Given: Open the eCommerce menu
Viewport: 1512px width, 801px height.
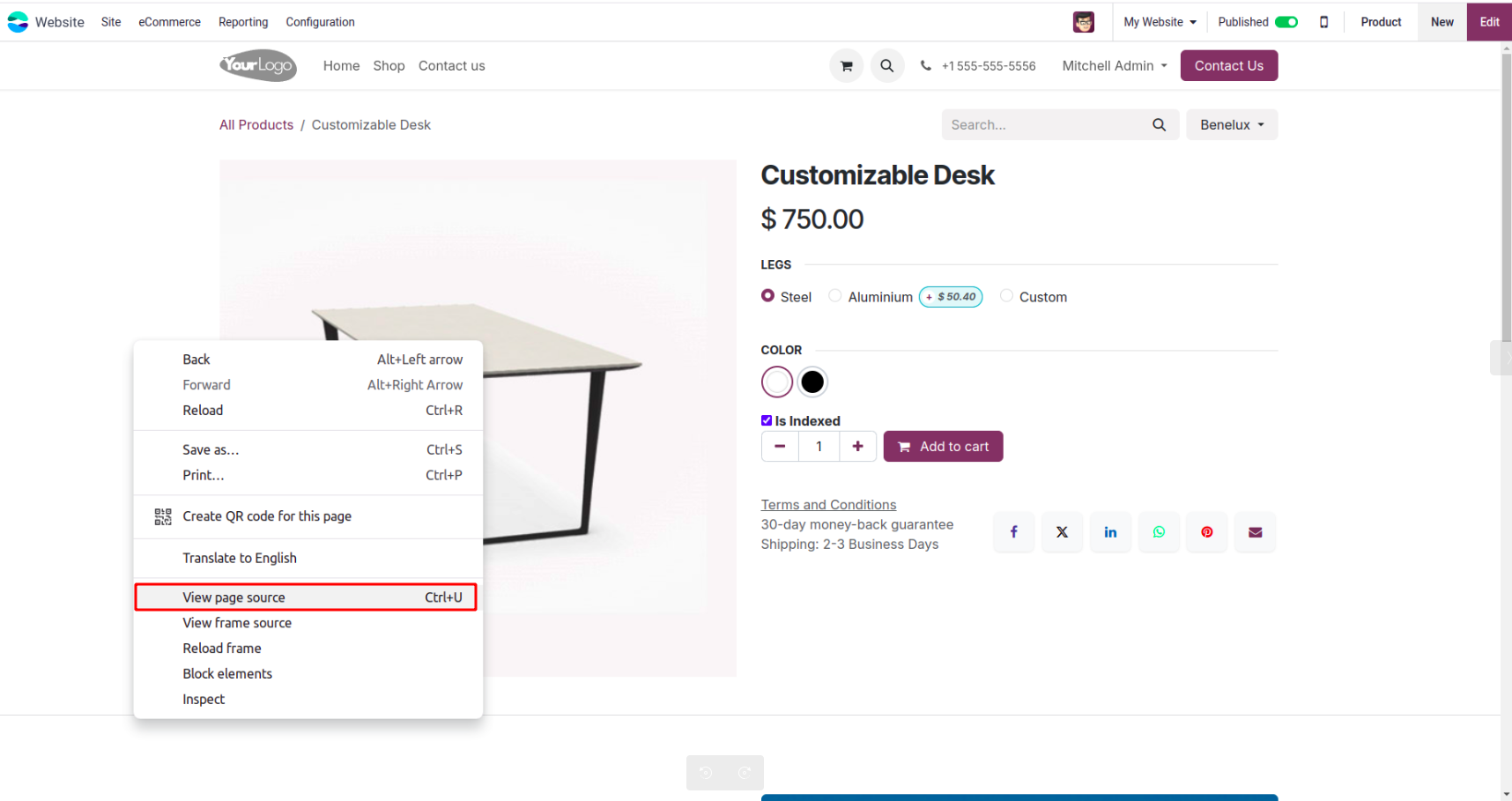Looking at the screenshot, I should click(169, 22).
